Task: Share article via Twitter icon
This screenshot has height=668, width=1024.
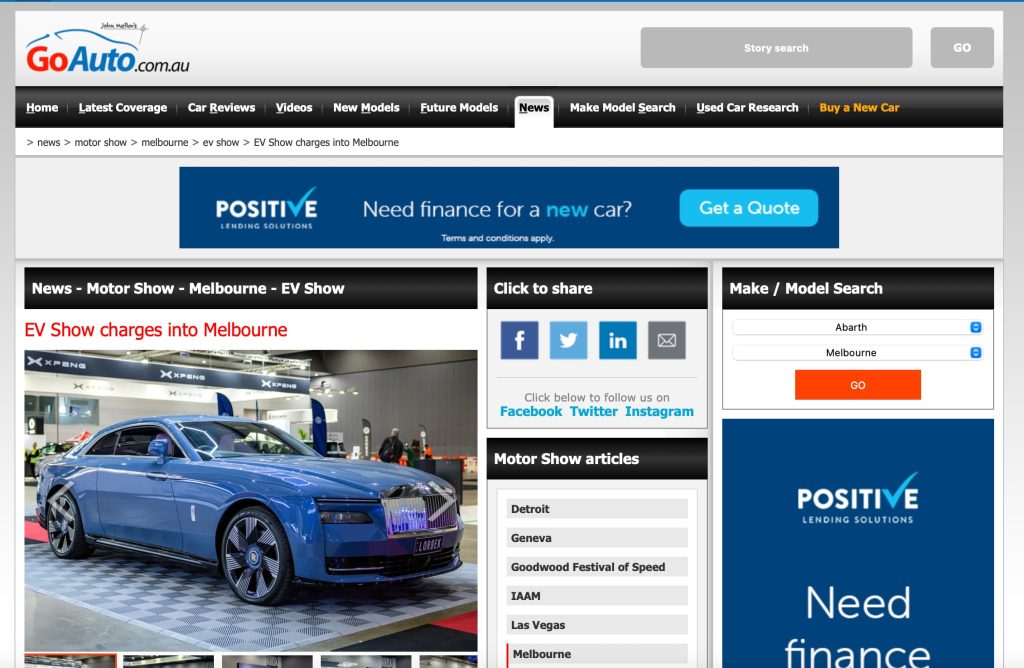Action: tap(568, 340)
